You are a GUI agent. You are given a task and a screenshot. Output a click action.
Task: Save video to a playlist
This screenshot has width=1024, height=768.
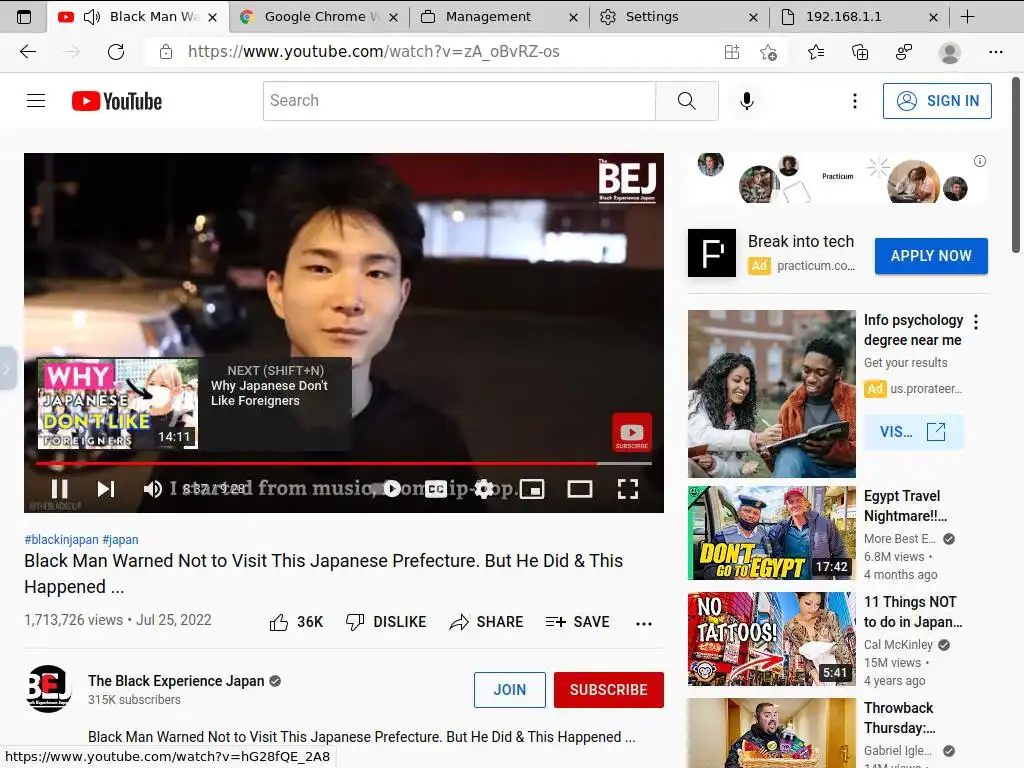(x=577, y=622)
